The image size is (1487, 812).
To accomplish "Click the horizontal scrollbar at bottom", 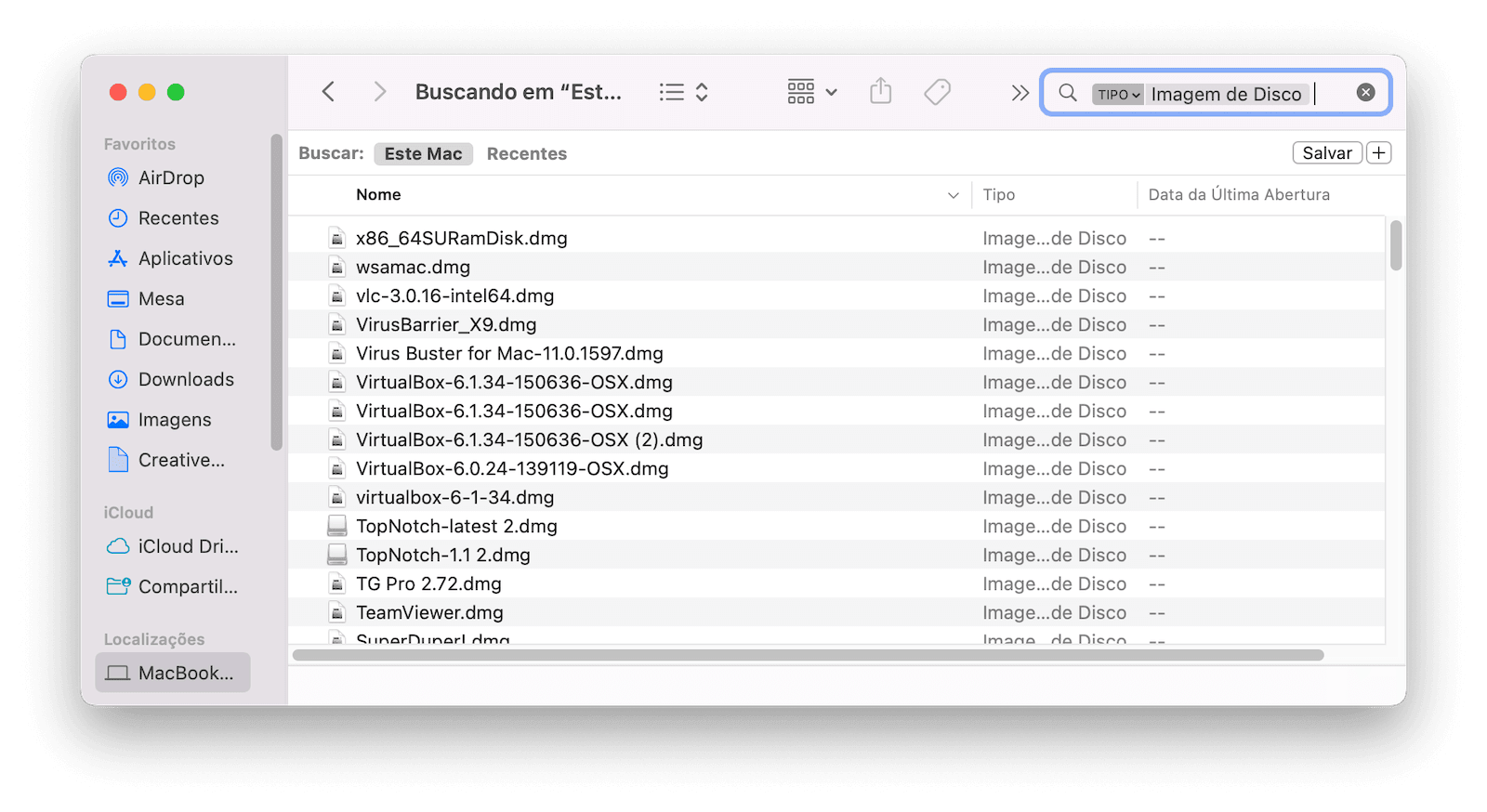I will (x=808, y=655).
